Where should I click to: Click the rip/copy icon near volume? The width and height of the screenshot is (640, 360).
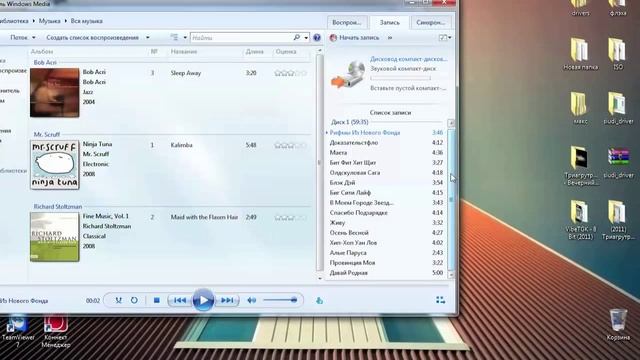[x=319, y=301]
